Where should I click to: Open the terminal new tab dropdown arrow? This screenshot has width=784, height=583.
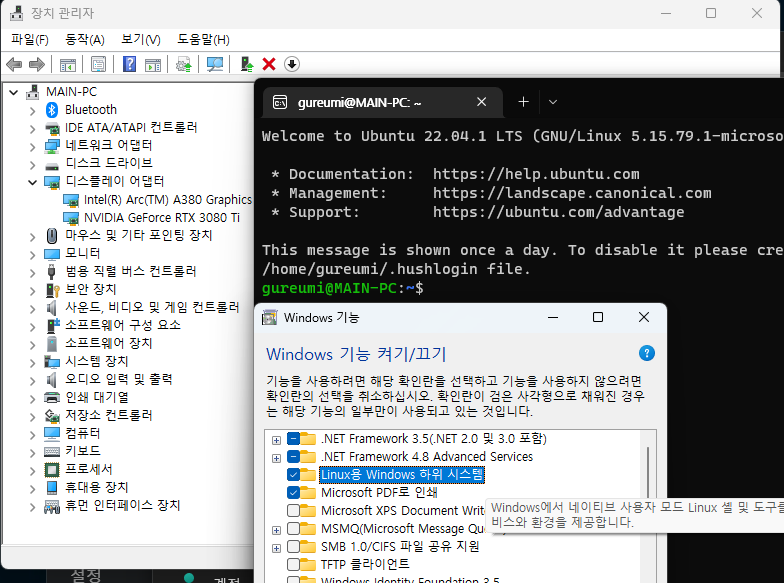[x=553, y=102]
